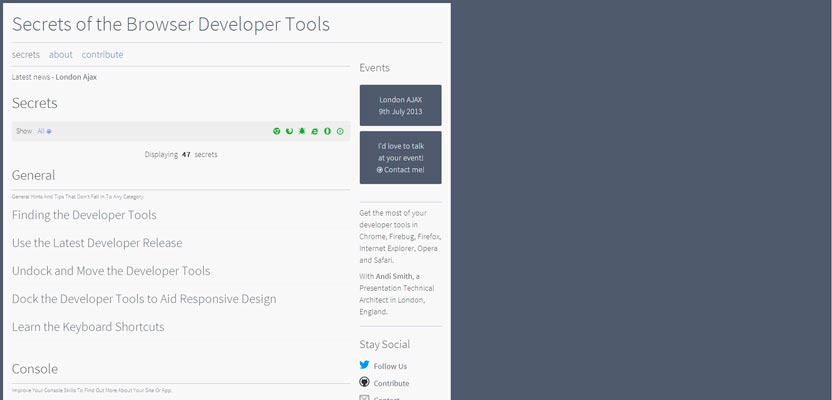This screenshot has width=832, height=400.
Task: Expand 'Learn the Keyboard Shortcuts' secret
Action: coord(88,327)
